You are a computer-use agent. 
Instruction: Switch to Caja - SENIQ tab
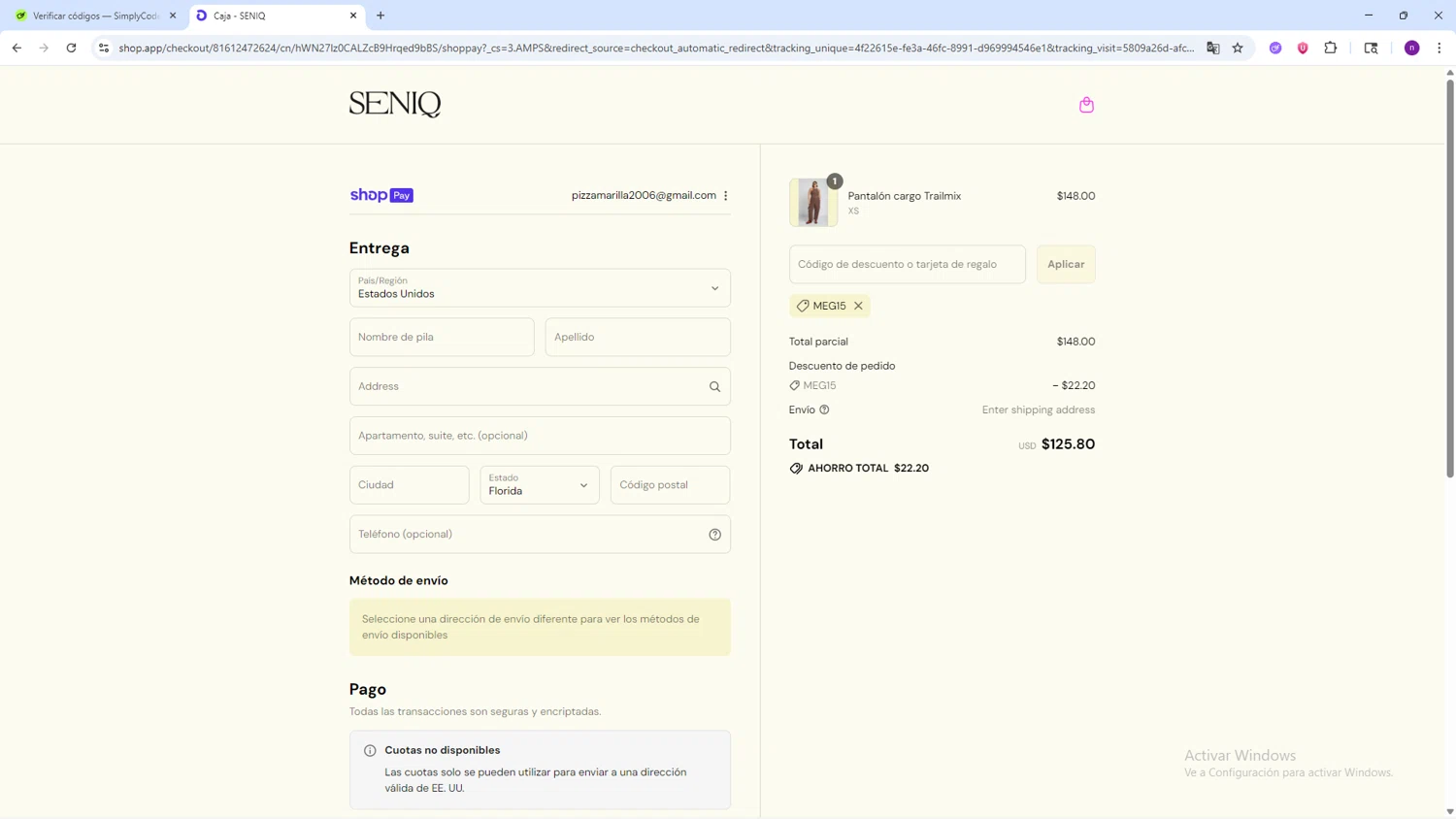(x=277, y=16)
